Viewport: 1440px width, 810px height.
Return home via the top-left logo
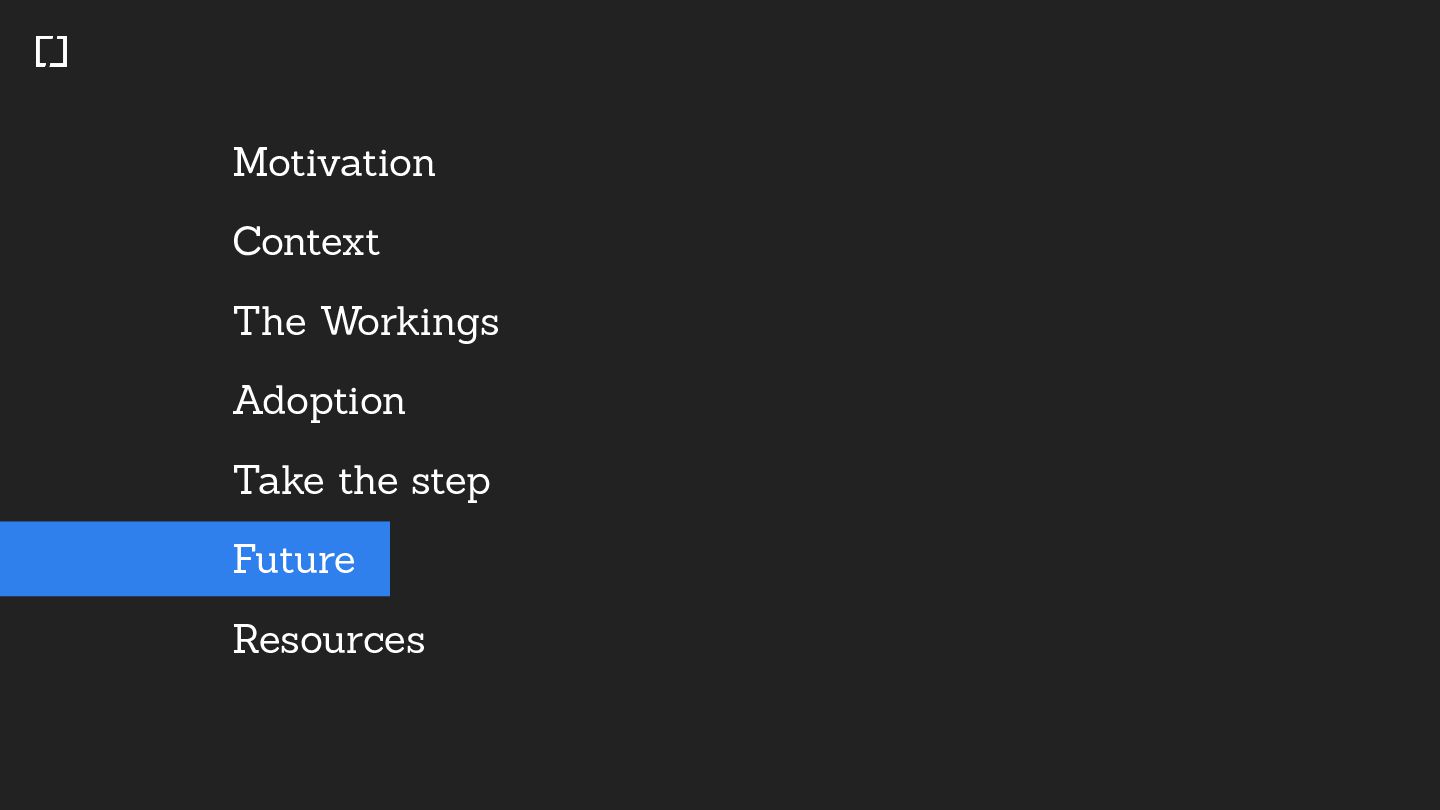(x=51, y=52)
